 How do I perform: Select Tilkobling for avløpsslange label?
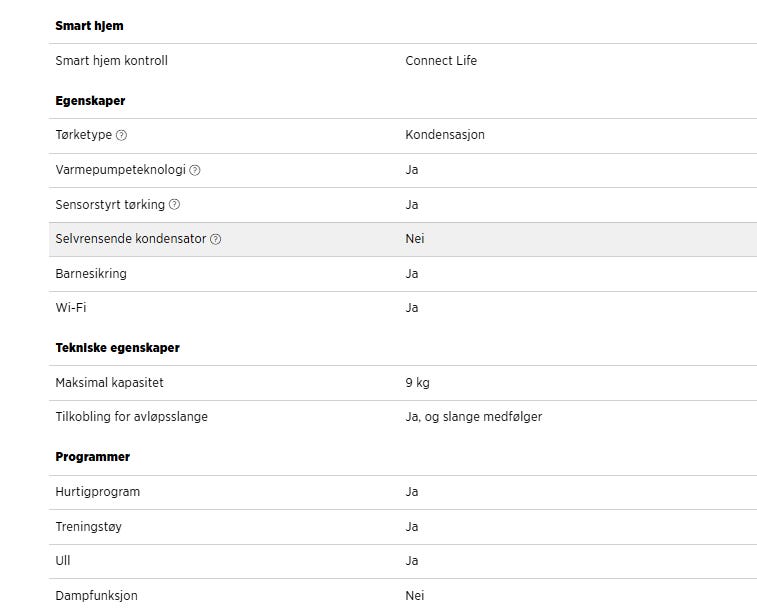point(131,417)
